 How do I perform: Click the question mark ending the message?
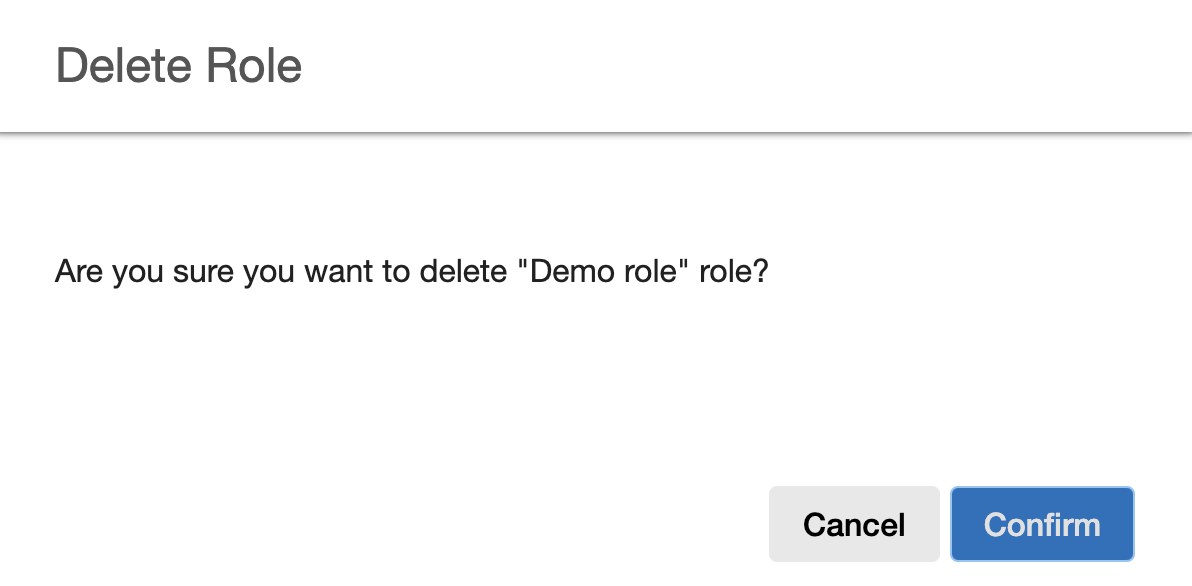760,271
